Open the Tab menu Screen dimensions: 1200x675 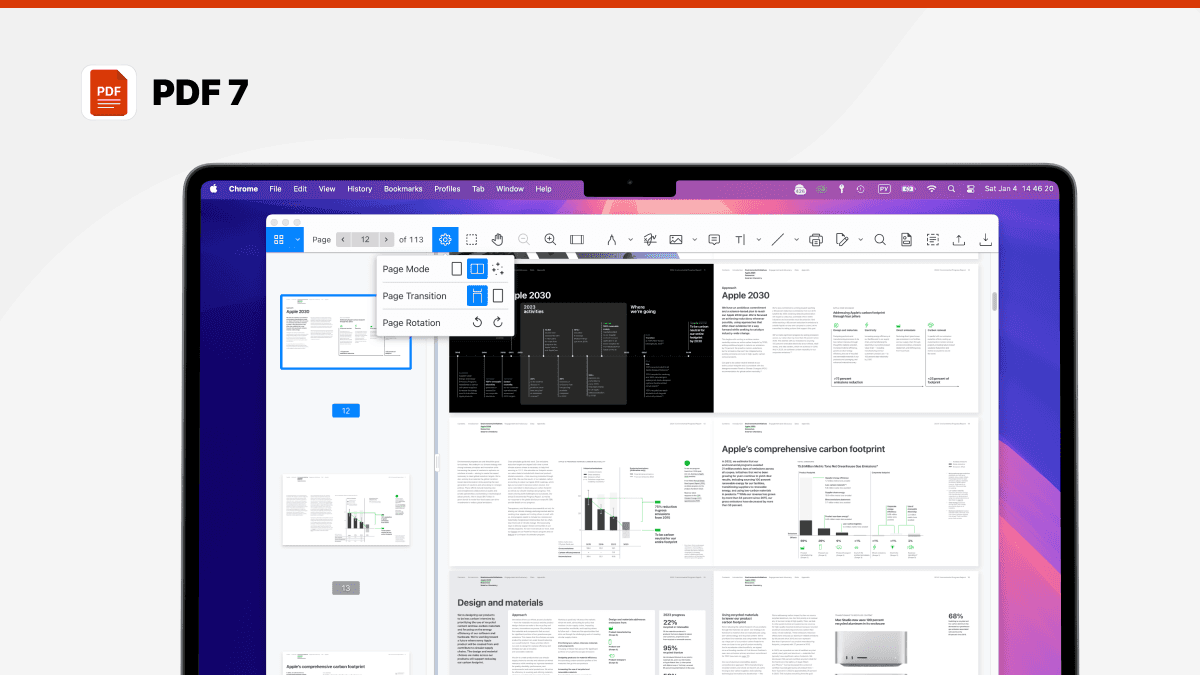478,188
